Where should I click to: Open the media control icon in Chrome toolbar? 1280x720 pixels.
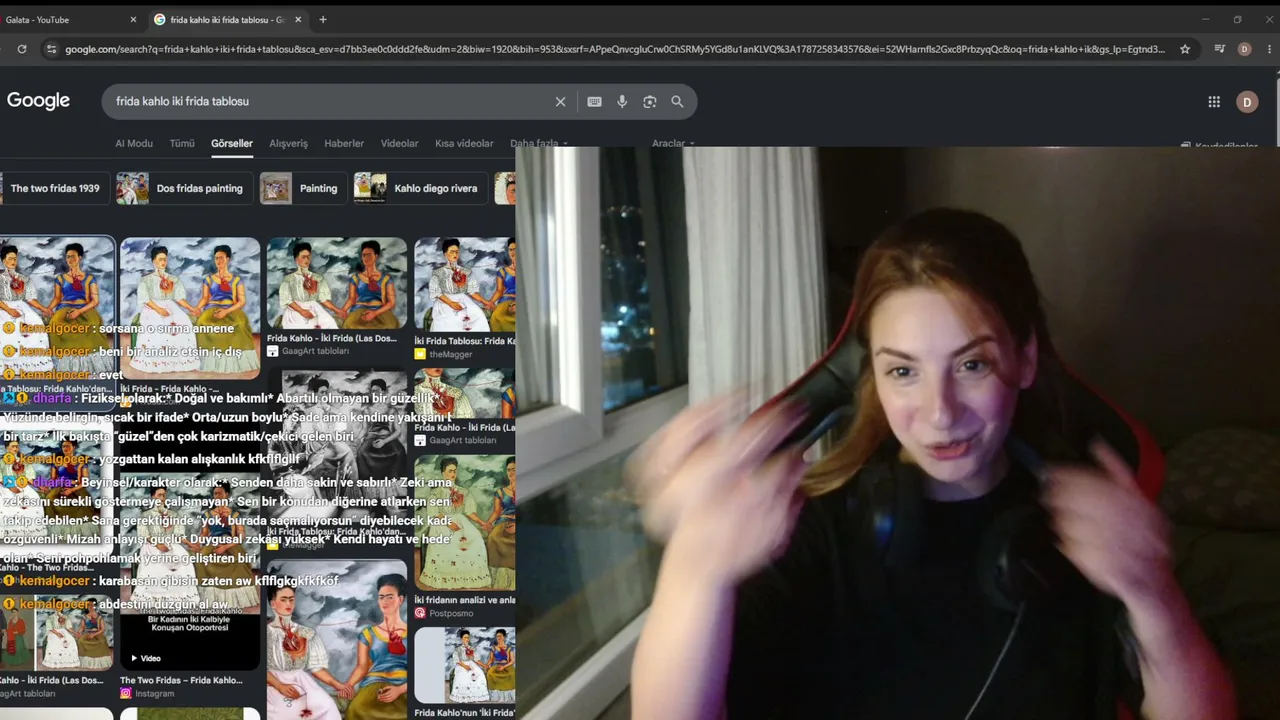coord(1219,49)
